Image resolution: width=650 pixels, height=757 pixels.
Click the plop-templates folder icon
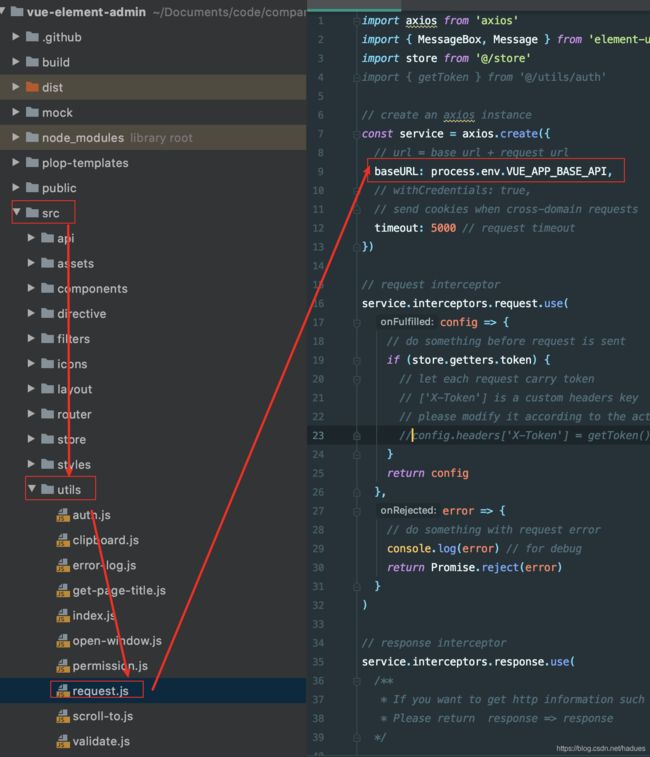pyautogui.click(x=32, y=162)
